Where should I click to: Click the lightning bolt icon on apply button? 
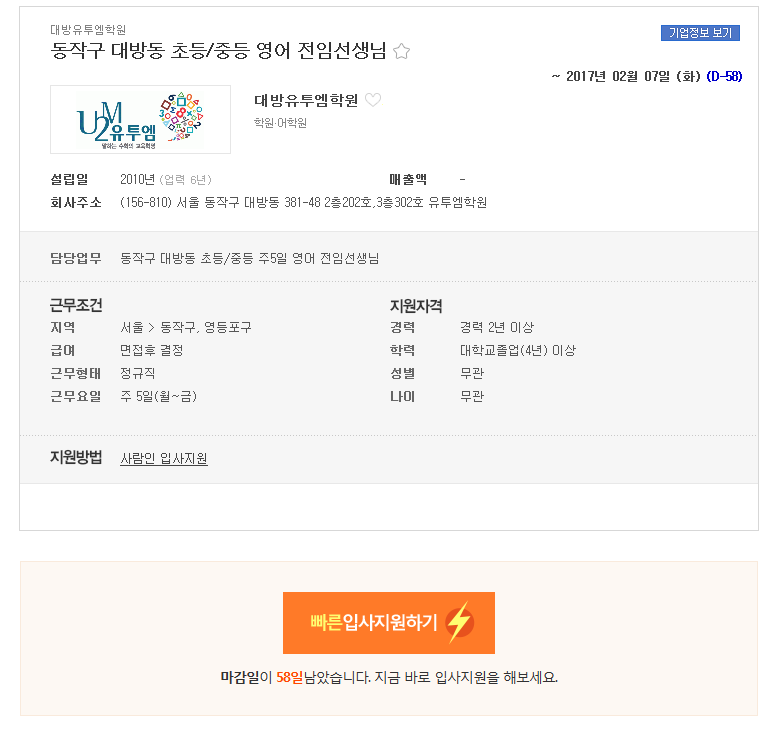(x=459, y=622)
